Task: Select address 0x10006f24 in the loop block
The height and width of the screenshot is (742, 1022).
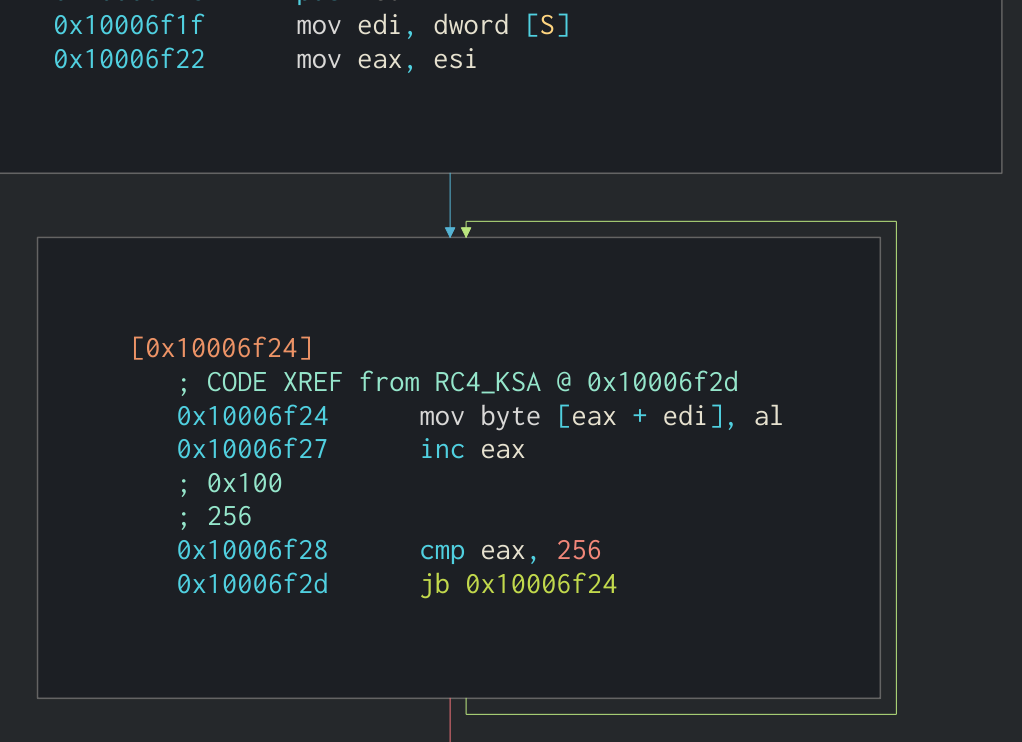Action: 252,415
